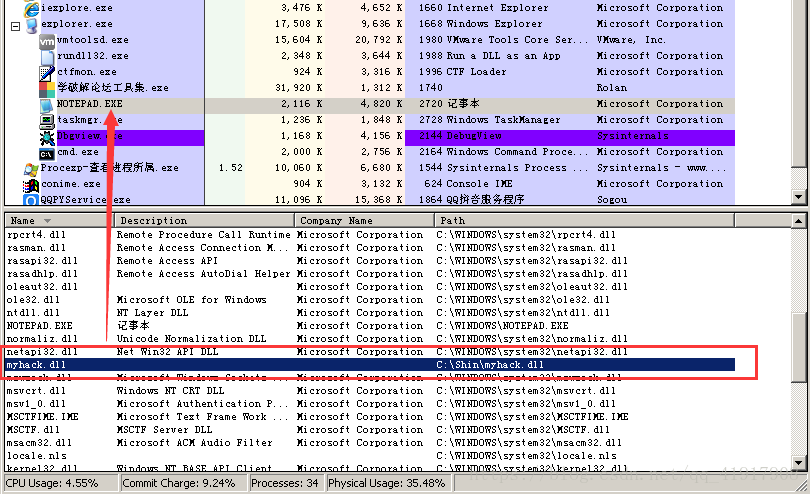Select the taskmgr.exe process row
810x494 pixels.
tap(369, 120)
